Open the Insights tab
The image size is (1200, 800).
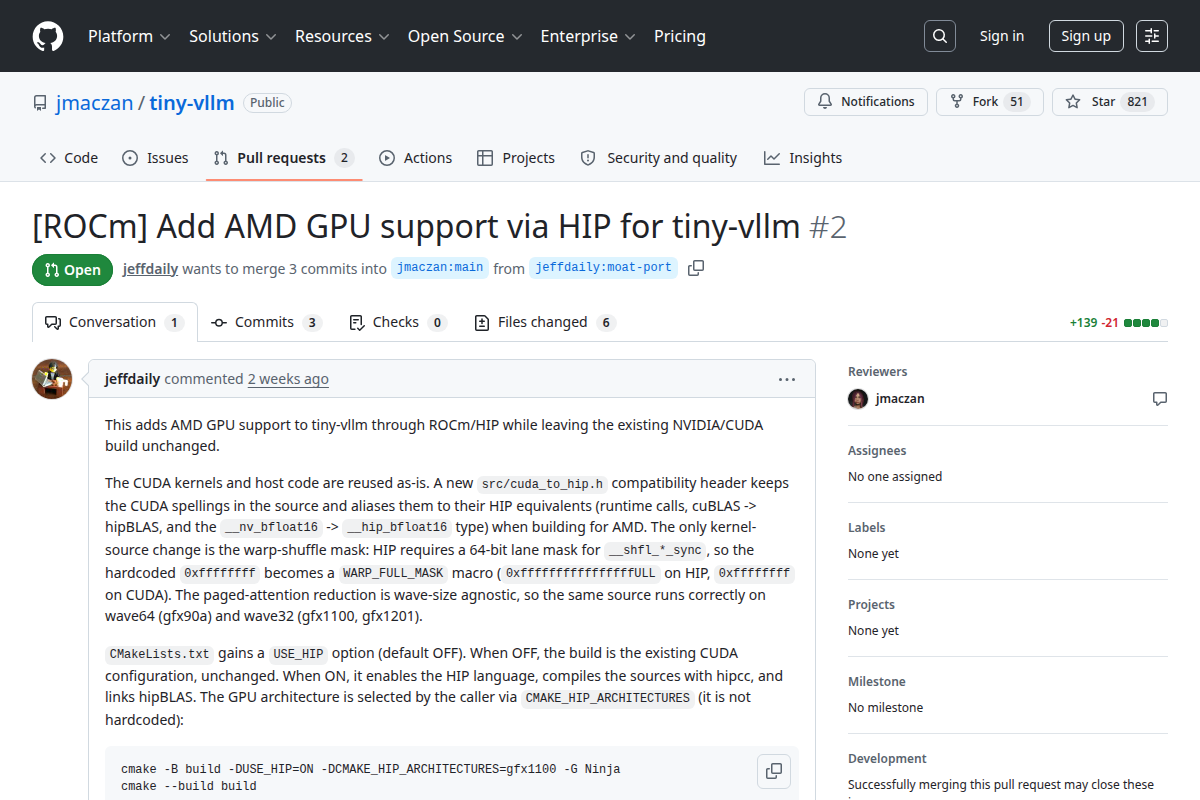click(x=803, y=158)
